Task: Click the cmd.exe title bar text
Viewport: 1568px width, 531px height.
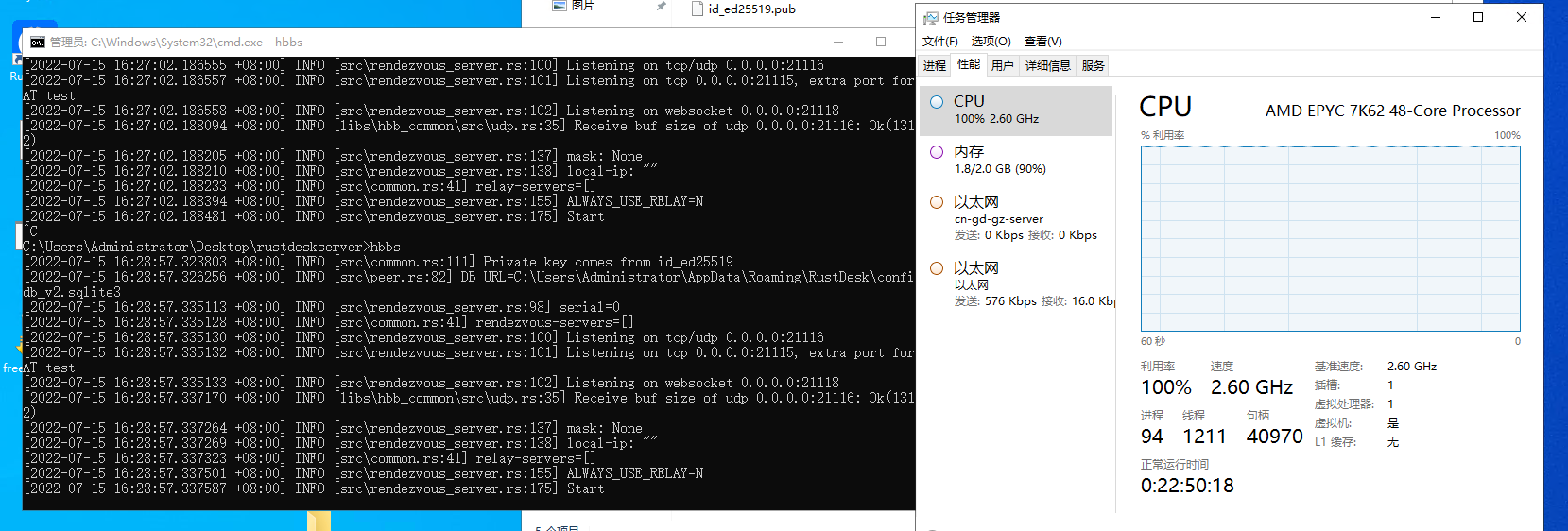Action: pyautogui.click(x=176, y=43)
